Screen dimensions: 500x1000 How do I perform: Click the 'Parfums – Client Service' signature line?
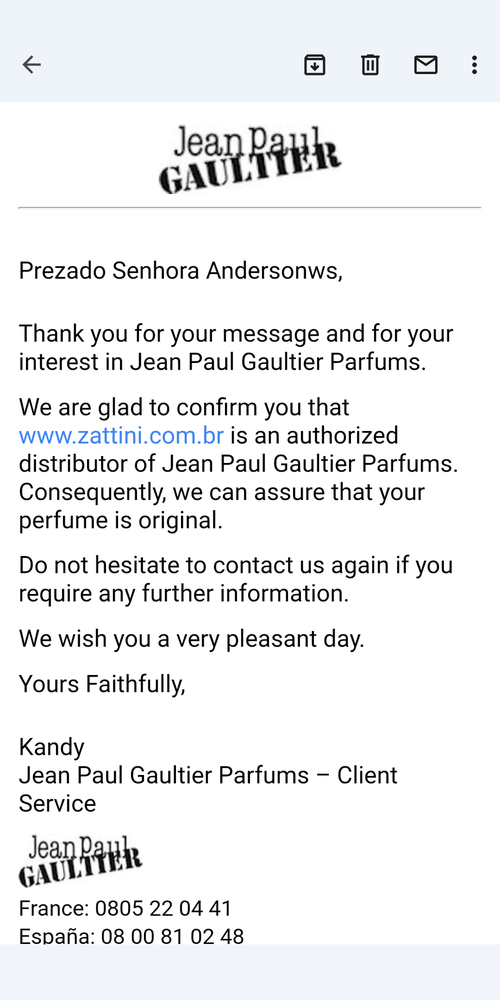click(x=208, y=789)
